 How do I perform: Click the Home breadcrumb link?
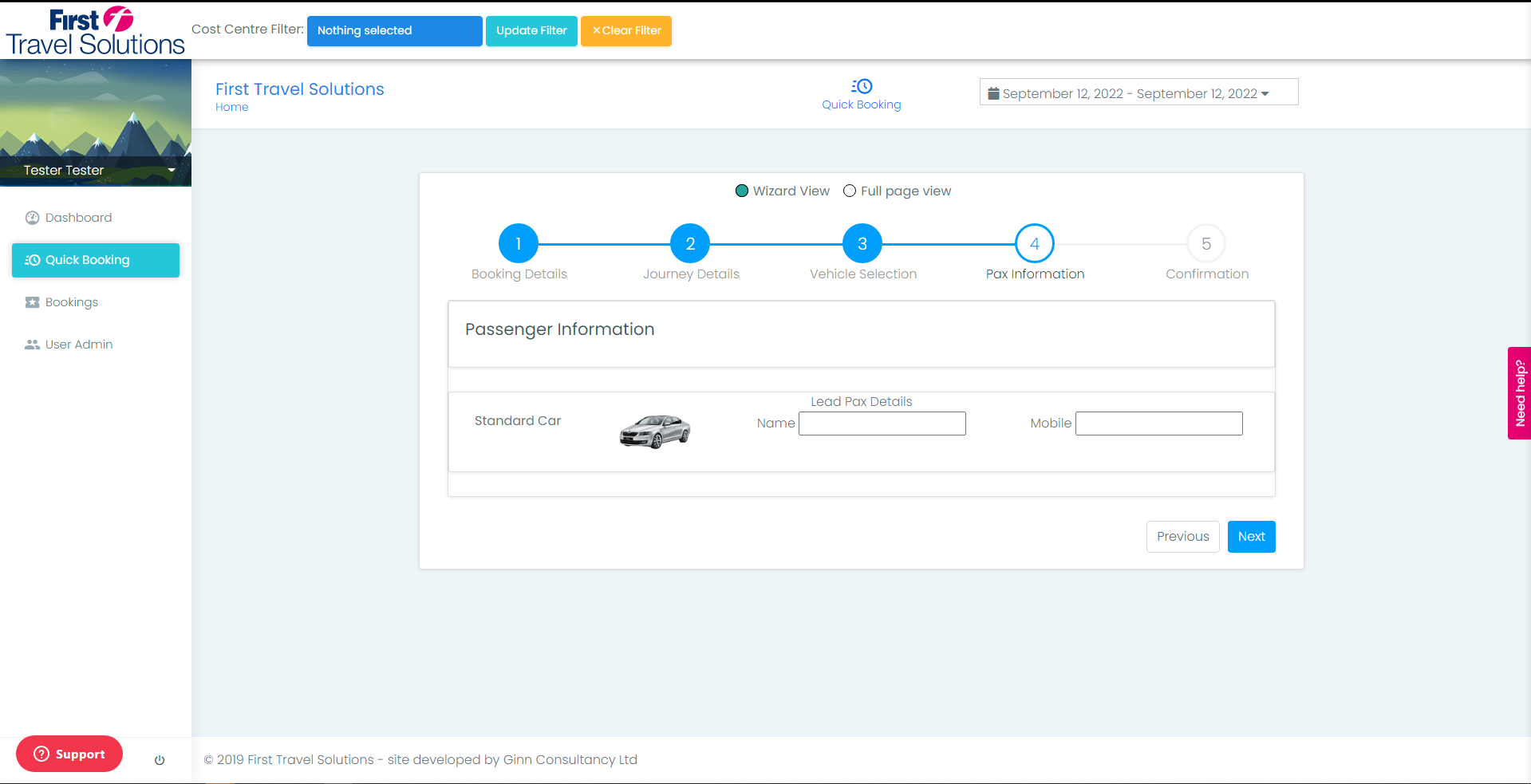pyautogui.click(x=231, y=107)
